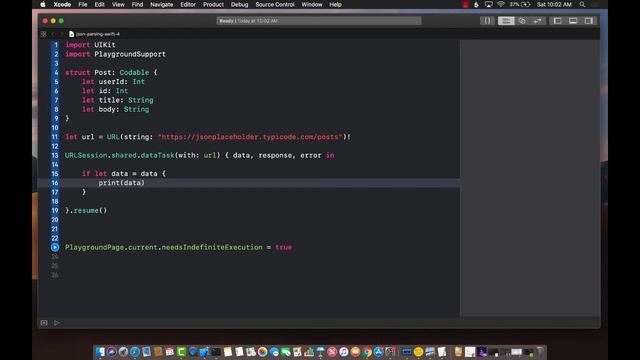Click the resume() call on line 19
The width and height of the screenshot is (640, 360).
pyautogui.click(x=90, y=211)
